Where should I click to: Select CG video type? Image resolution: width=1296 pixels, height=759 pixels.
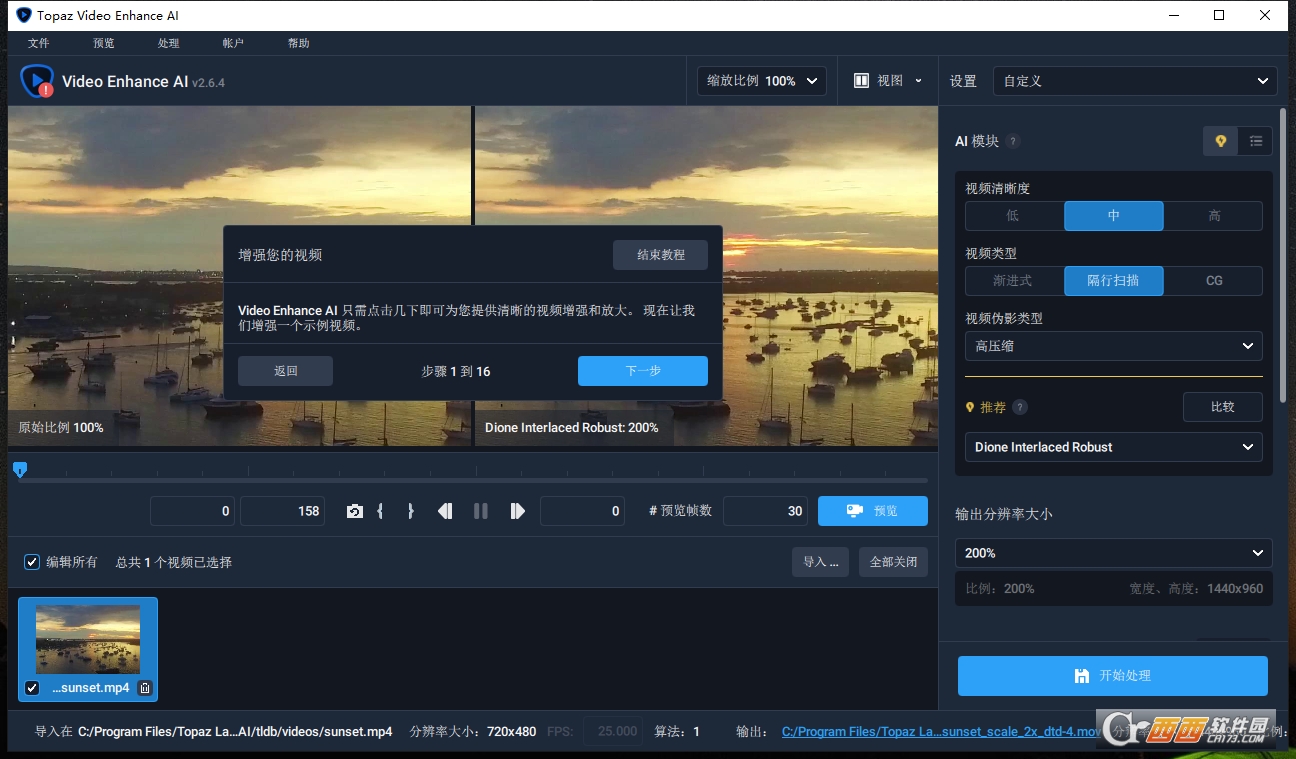(x=1213, y=281)
